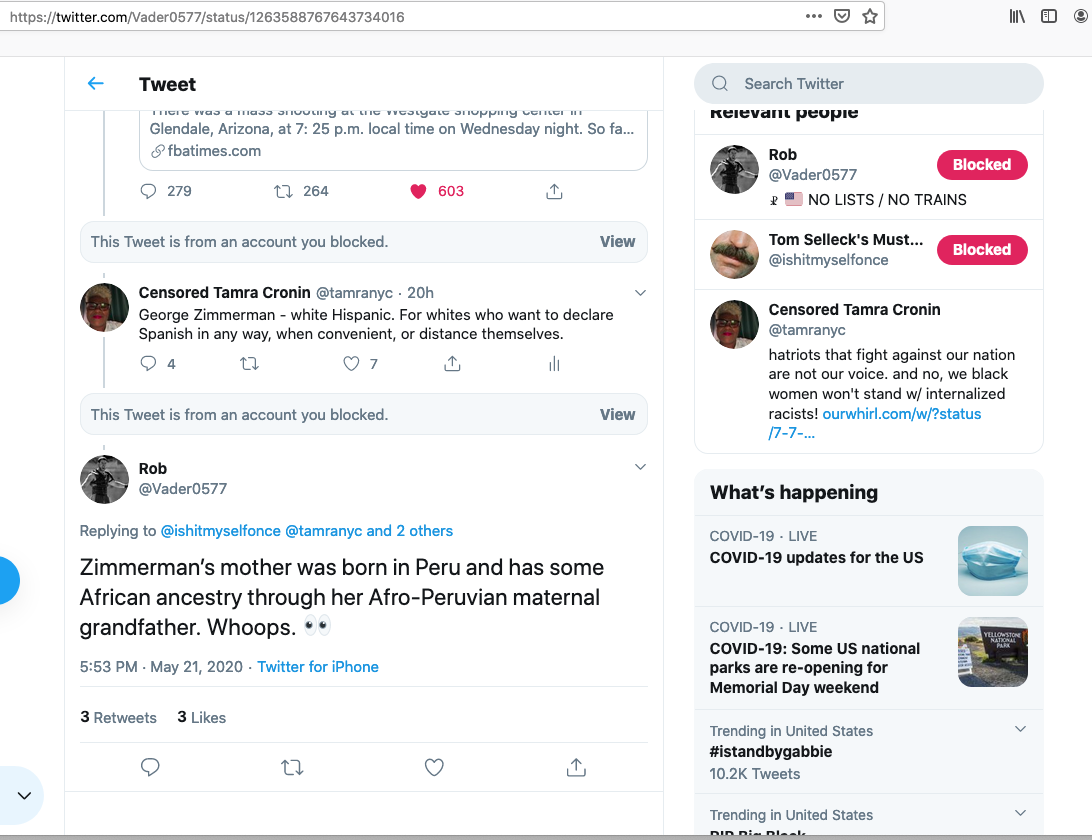The height and width of the screenshot is (840, 1092).
Task: Retweet Rob's main tweet
Action: [292, 767]
